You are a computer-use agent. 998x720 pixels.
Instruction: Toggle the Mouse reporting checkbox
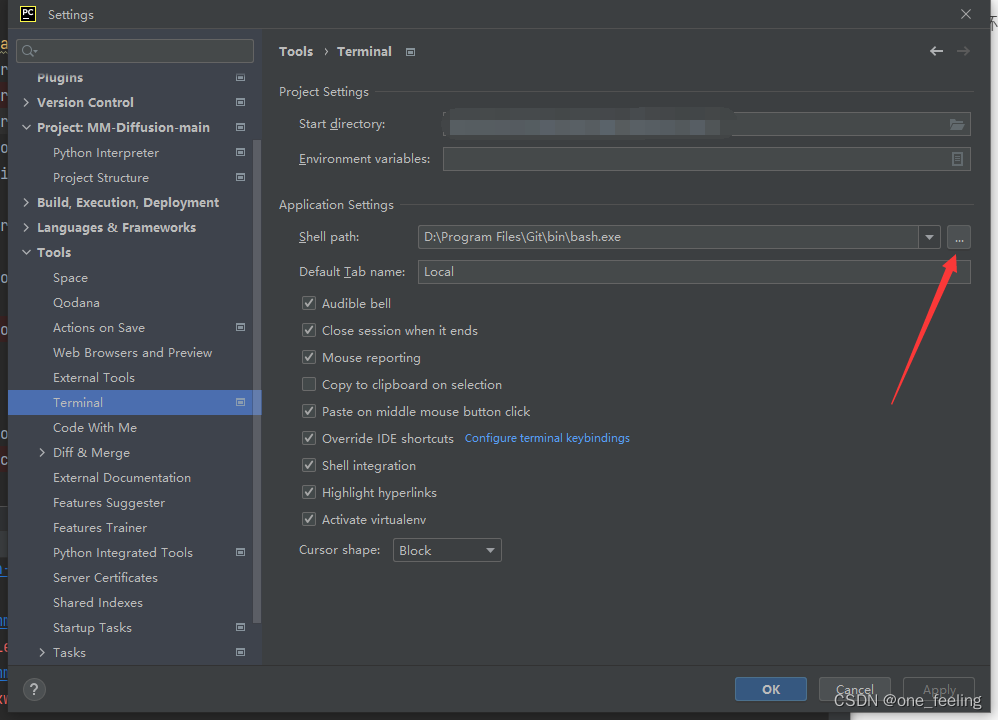(309, 357)
